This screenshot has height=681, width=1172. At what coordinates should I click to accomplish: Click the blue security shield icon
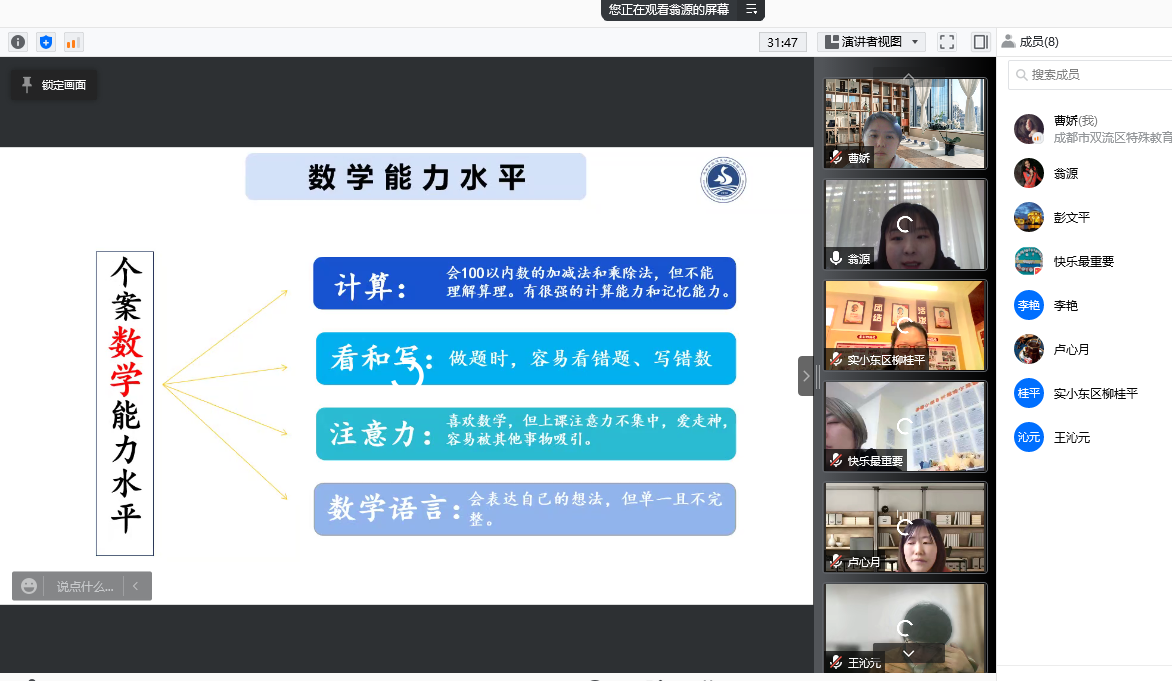coord(45,42)
